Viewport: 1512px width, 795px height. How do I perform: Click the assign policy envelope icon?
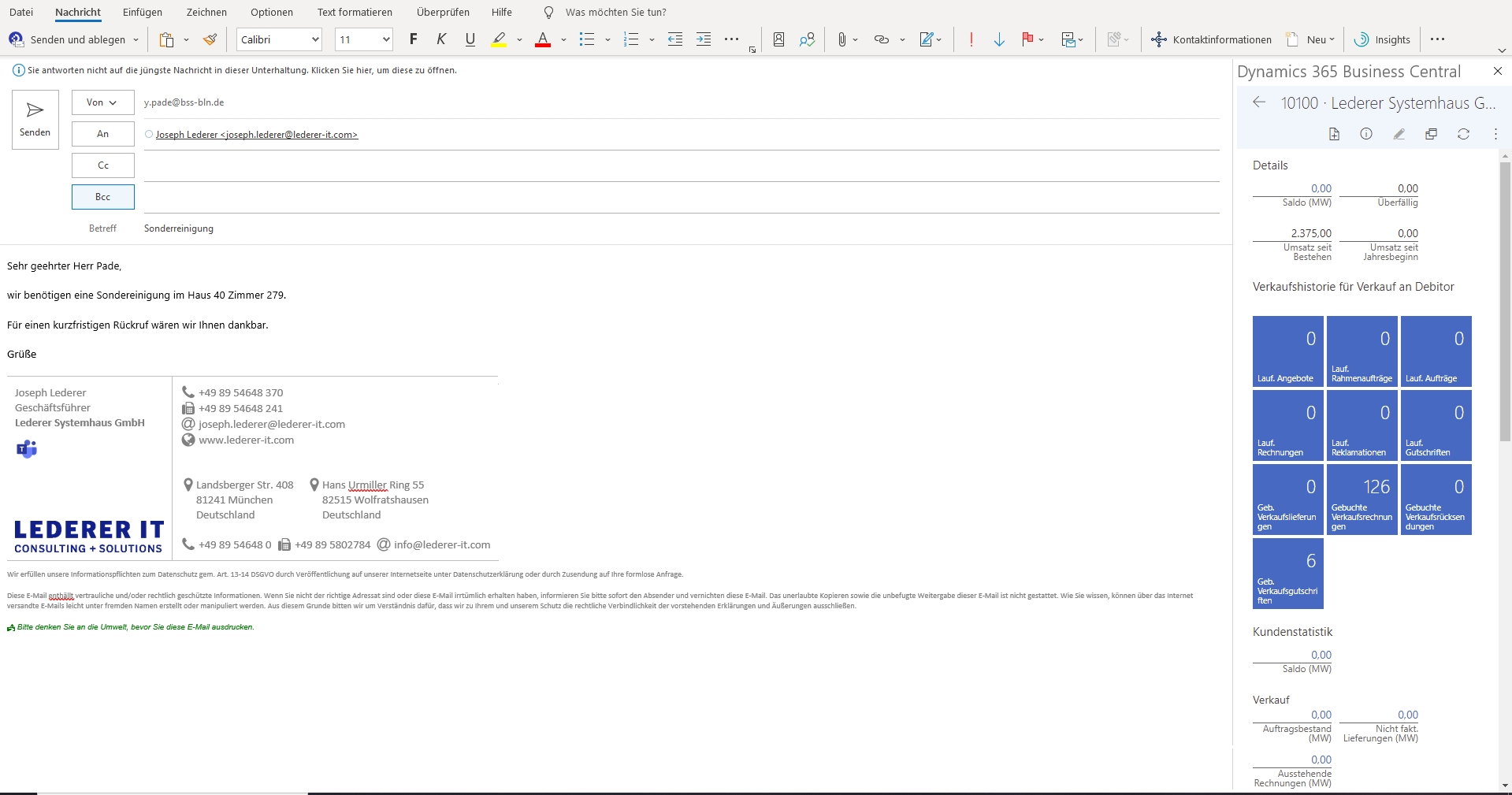(x=1068, y=39)
